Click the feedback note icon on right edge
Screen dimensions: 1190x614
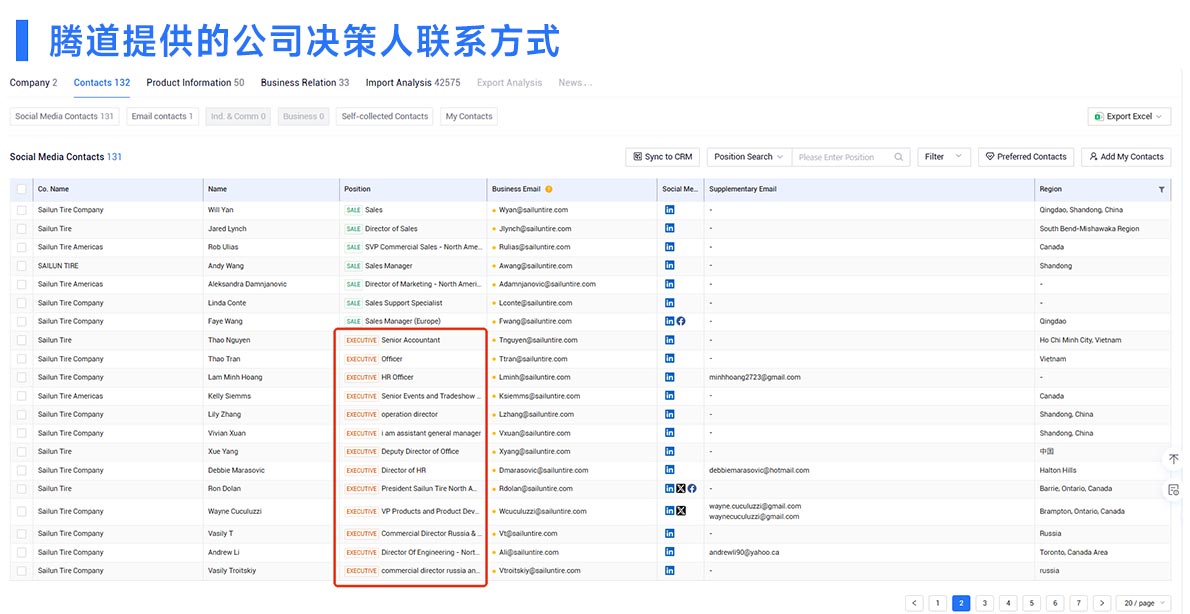1173,490
